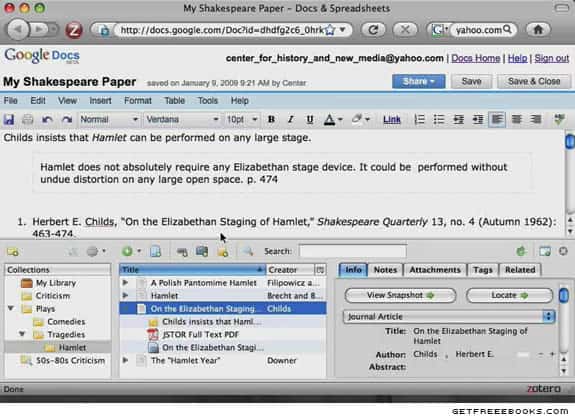Click the numbered list icon
This screenshot has width=575, height=420.
click(x=419, y=120)
